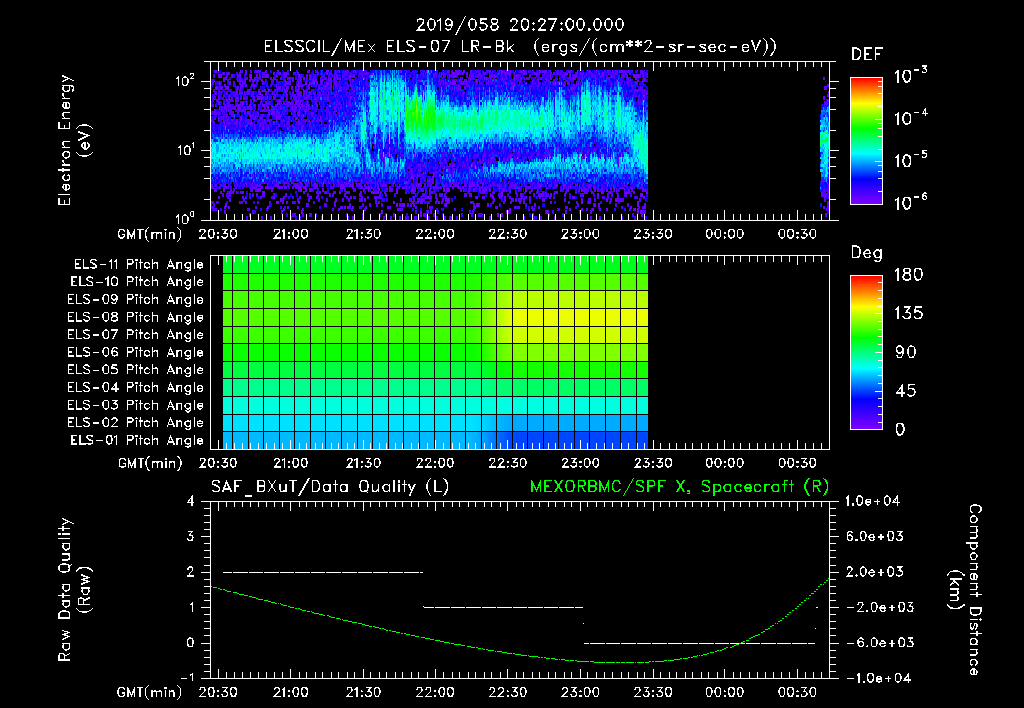Select the ELS-06 Pitch Angle row label
Viewport: 1024px width, 708px height.
point(136,353)
